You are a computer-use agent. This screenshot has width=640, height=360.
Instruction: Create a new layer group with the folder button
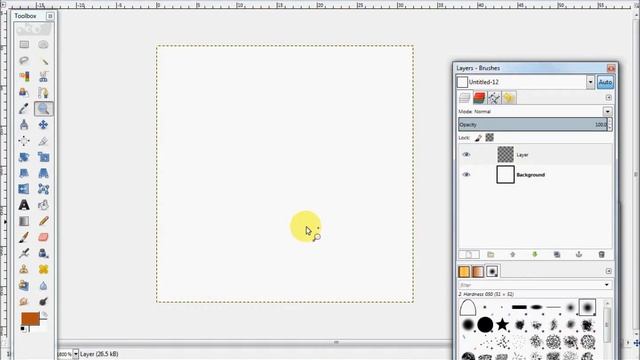pyautogui.click(x=491, y=255)
